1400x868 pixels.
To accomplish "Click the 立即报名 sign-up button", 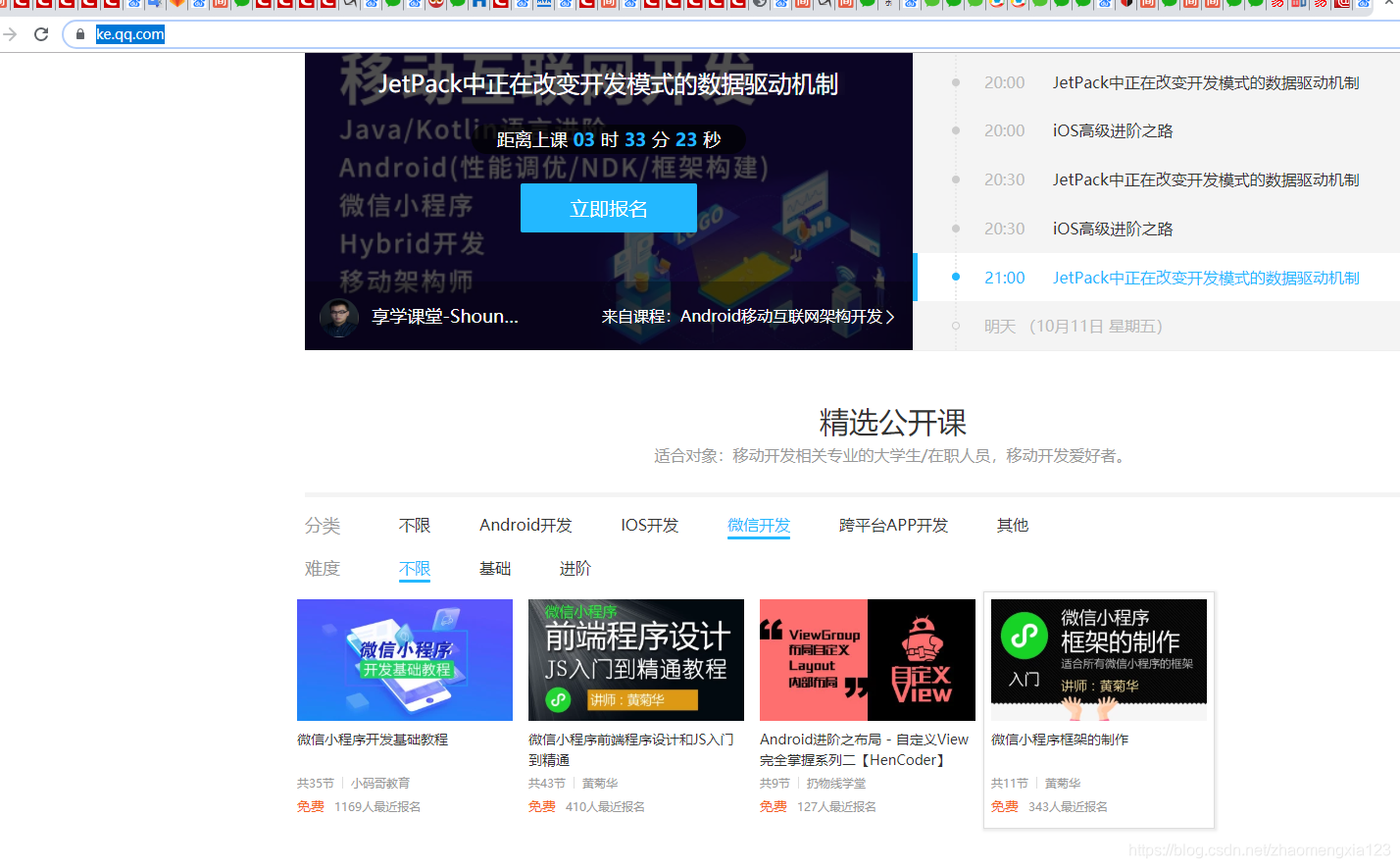I will click(x=609, y=208).
